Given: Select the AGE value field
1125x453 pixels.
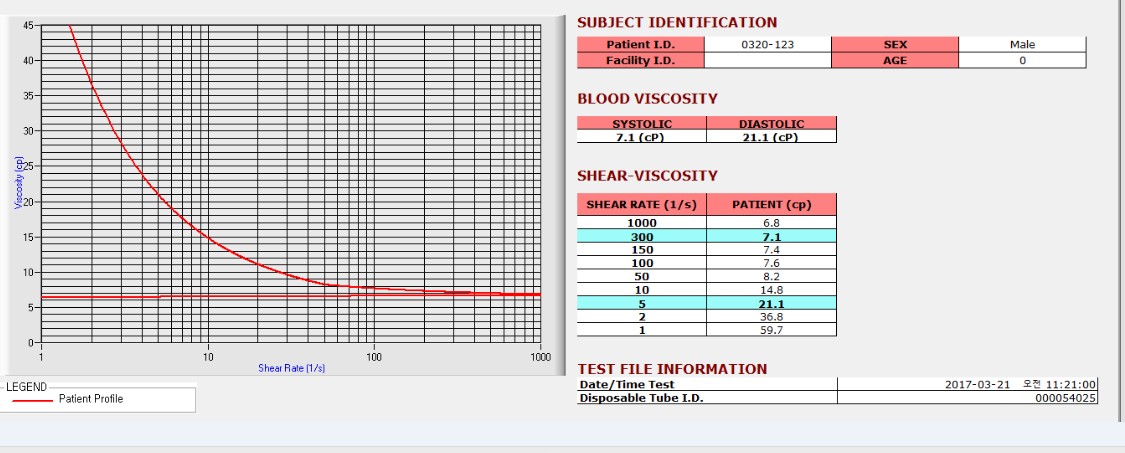Looking at the screenshot, I should [x=1022, y=60].
